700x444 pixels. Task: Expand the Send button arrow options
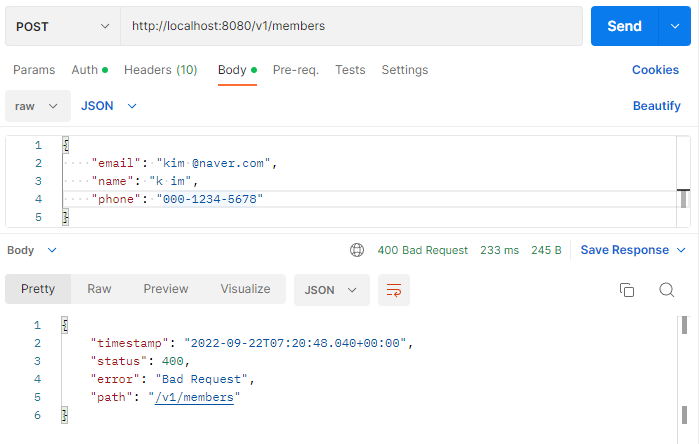pos(675,26)
